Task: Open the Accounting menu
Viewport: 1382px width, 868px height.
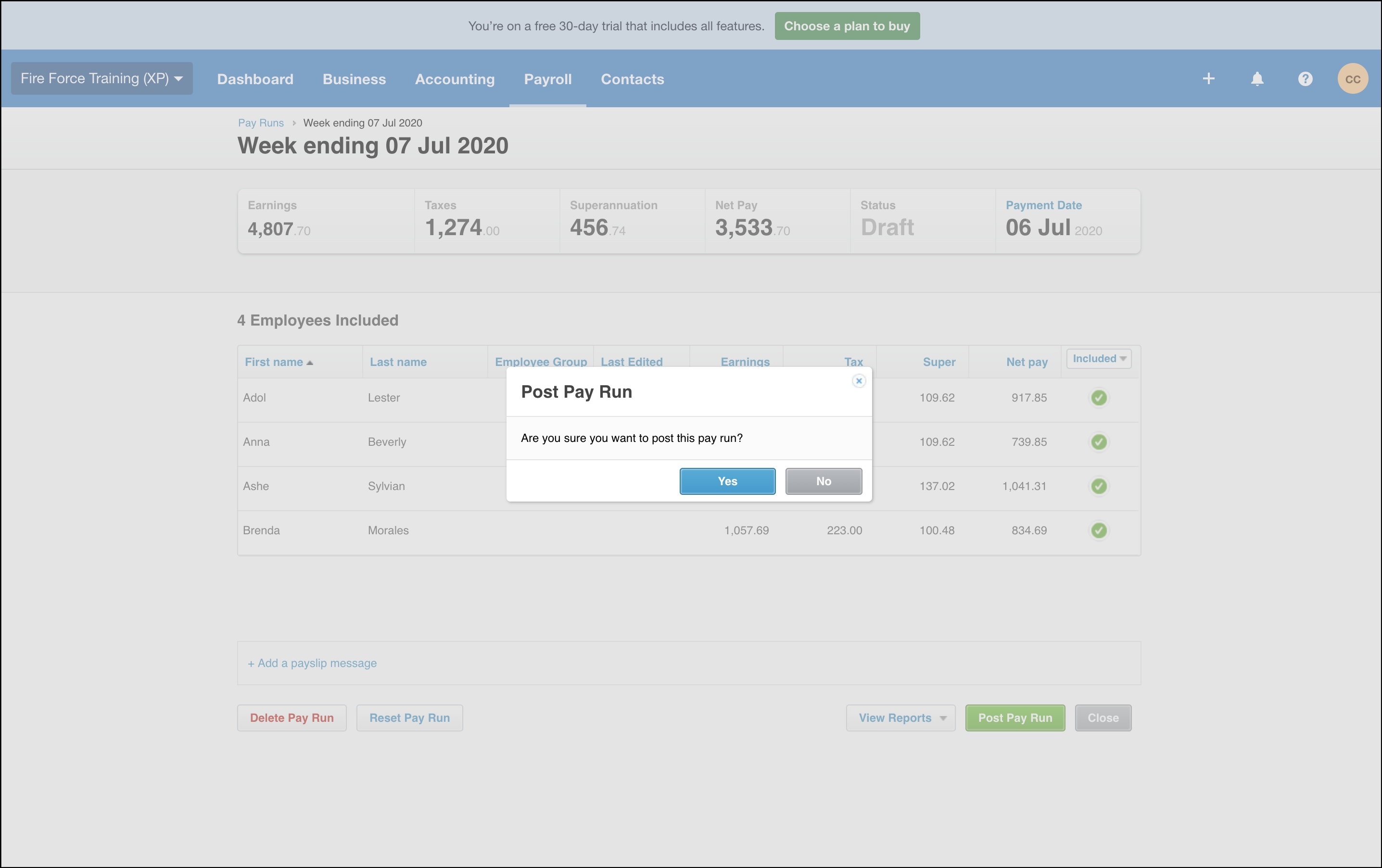Action: (x=455, y=79)
